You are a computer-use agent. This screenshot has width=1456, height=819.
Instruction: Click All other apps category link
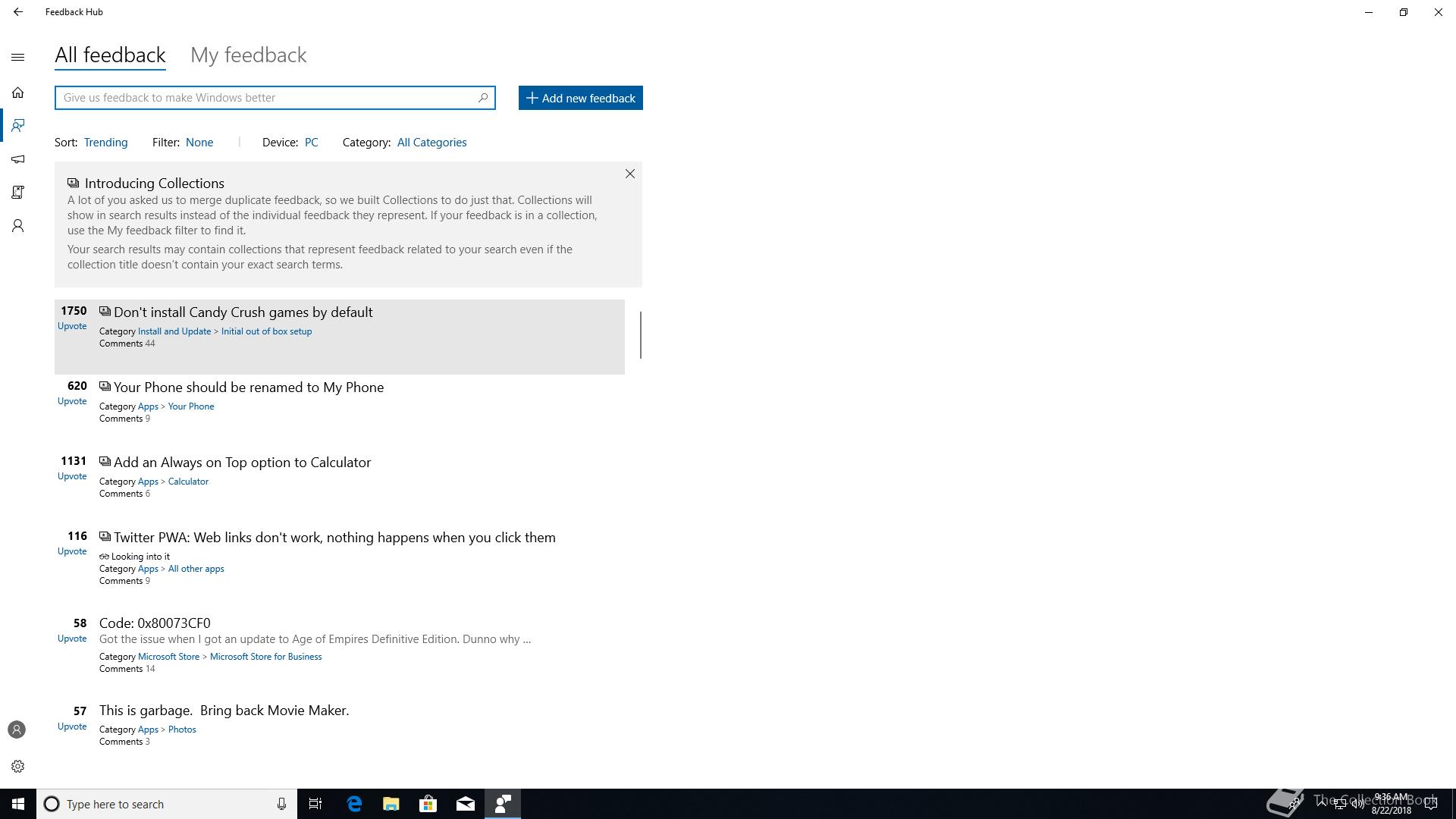pos(196,569)
